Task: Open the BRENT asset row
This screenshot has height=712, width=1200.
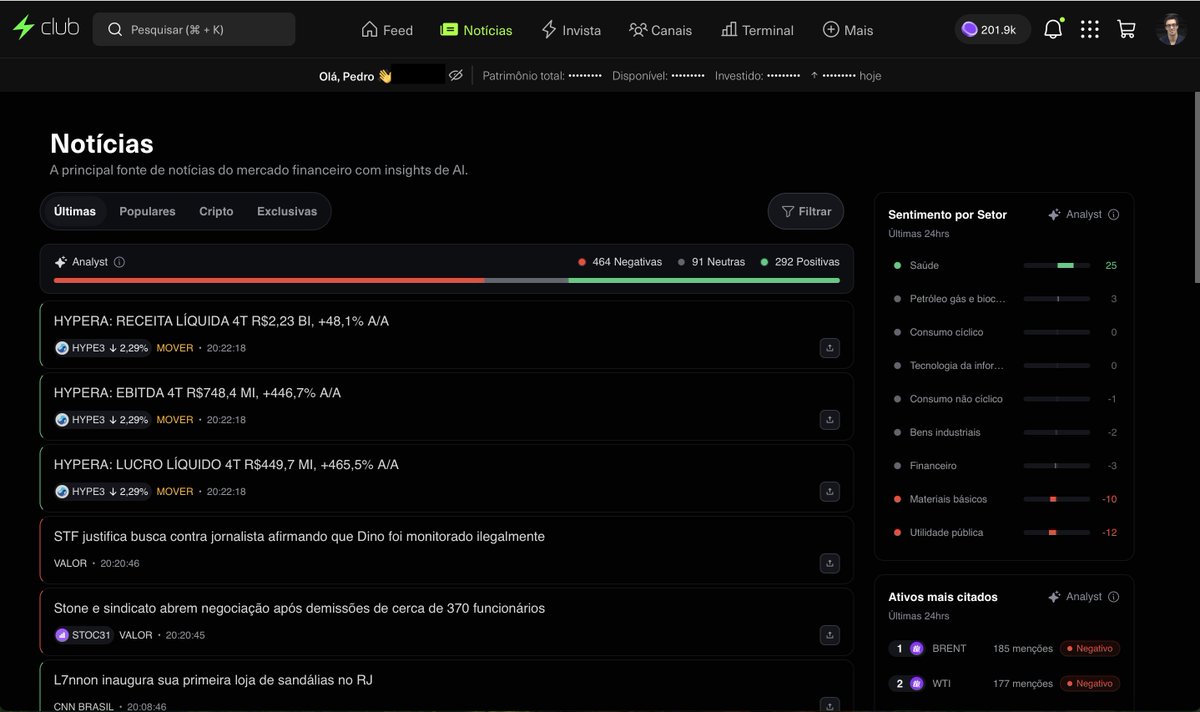Action: click(1005, 648)
